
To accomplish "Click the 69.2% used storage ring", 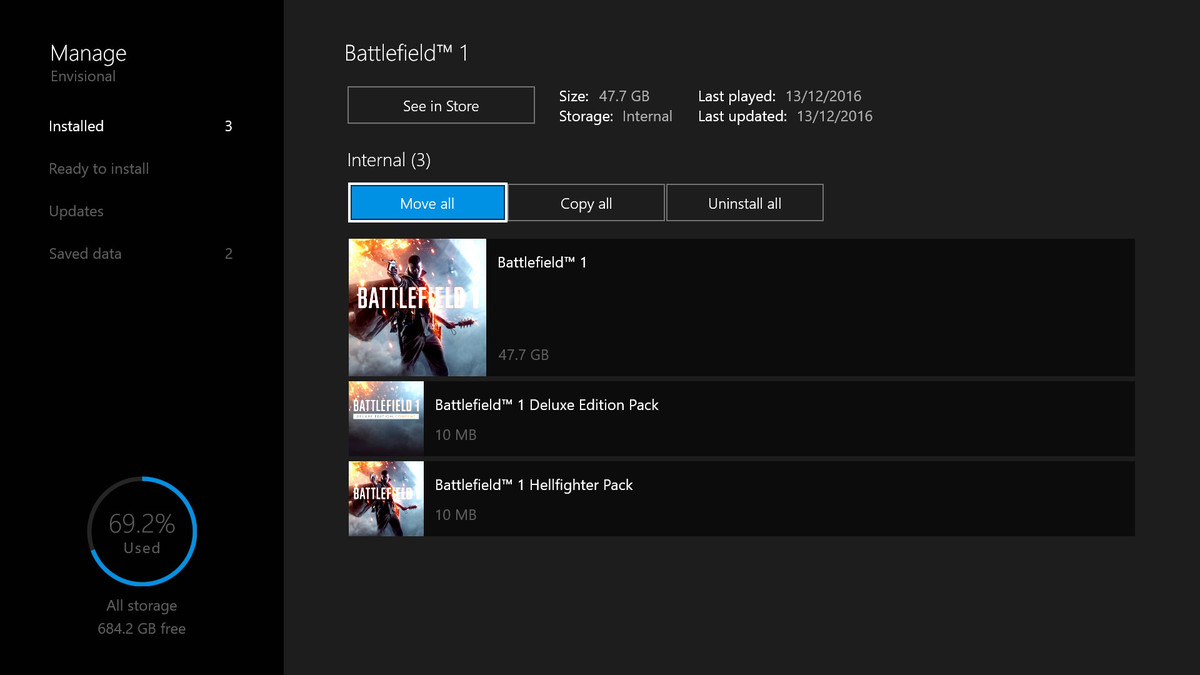I will coord(142,533).
